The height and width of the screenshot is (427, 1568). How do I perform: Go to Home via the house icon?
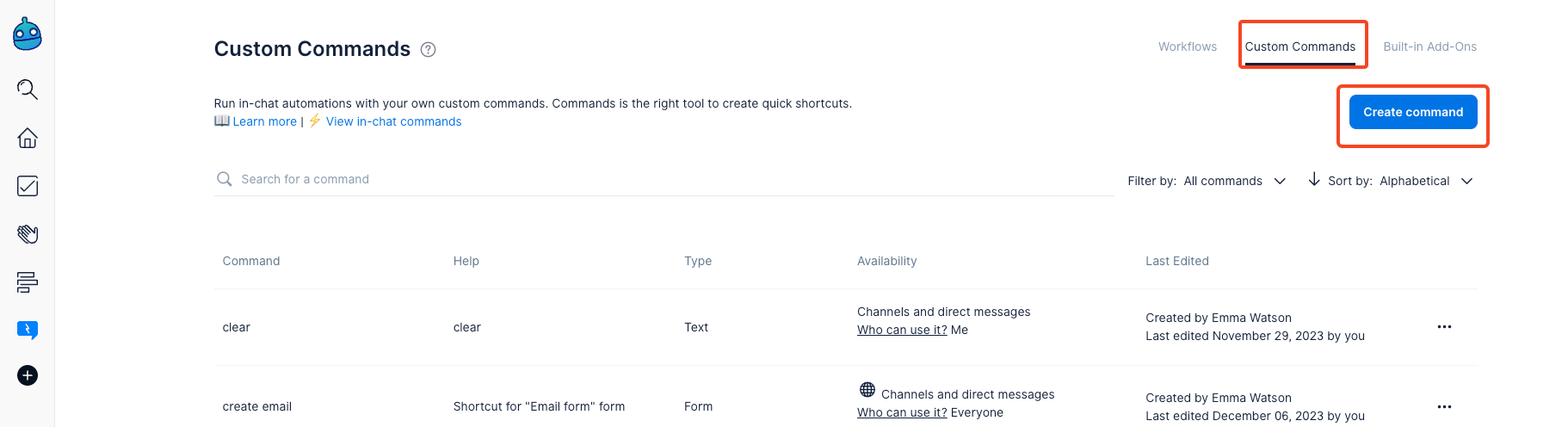click(28, 138)
